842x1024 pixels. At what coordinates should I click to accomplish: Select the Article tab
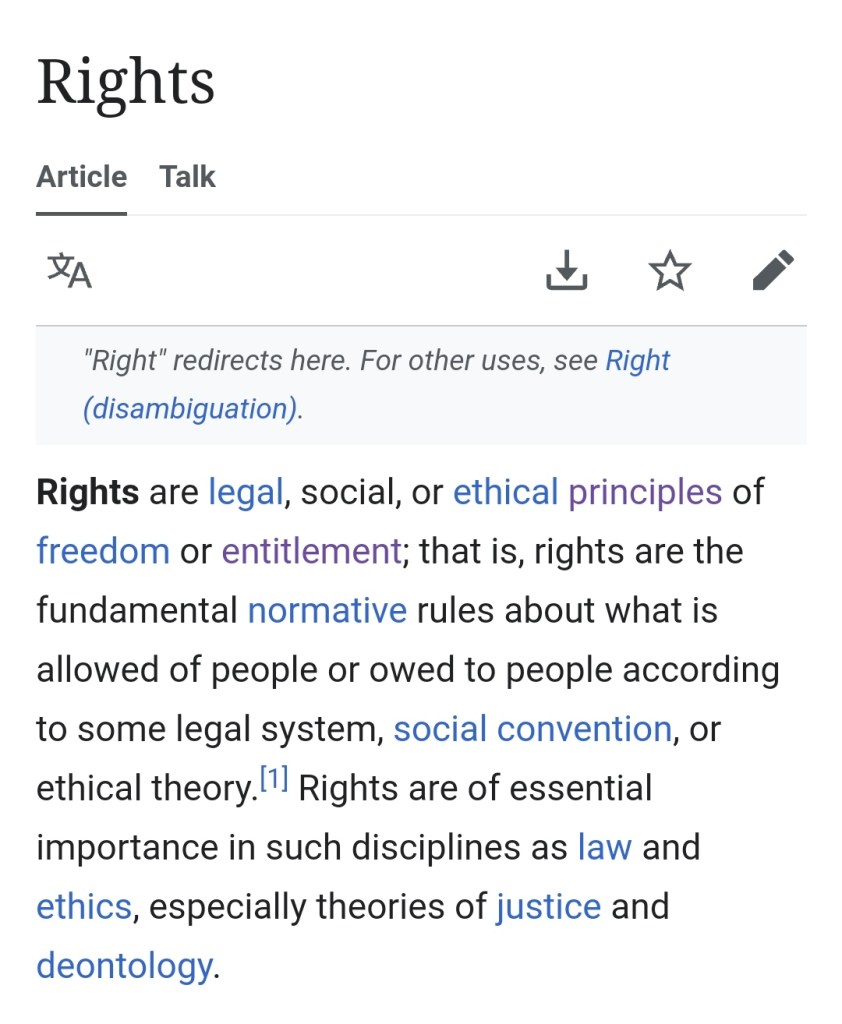(81, 177)
